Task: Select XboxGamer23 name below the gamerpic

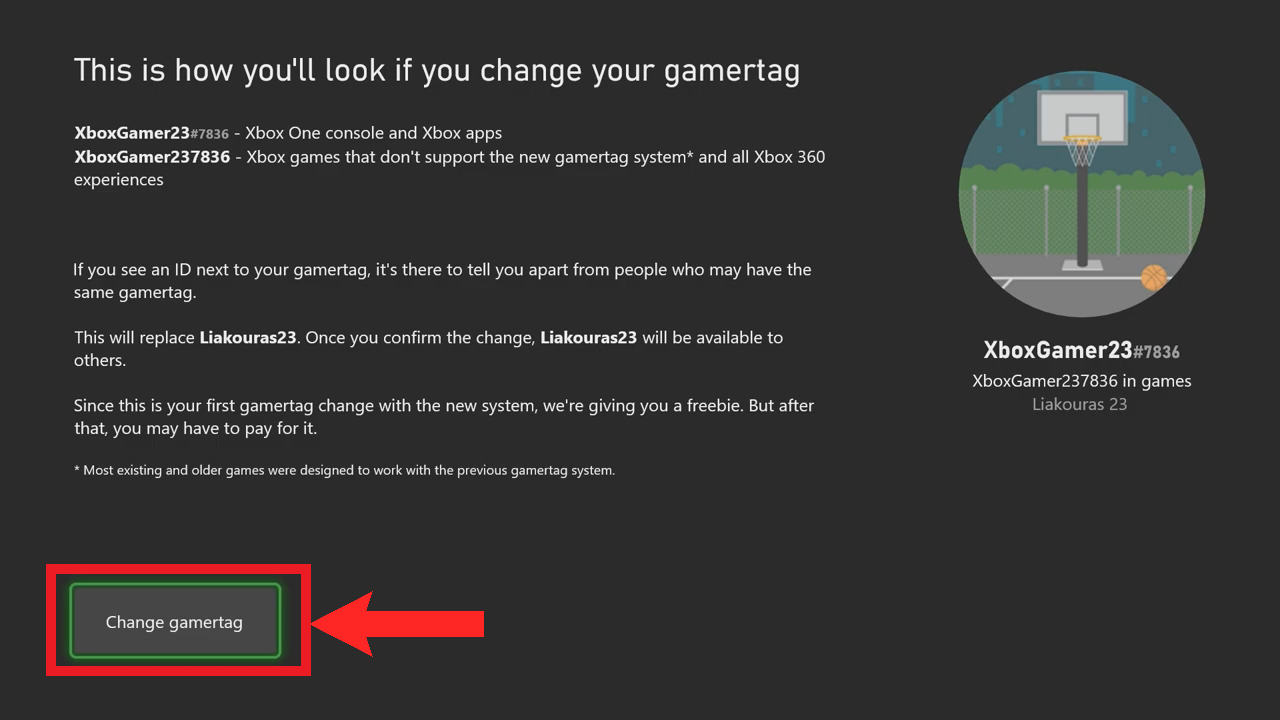Action: pos(1058,350)
